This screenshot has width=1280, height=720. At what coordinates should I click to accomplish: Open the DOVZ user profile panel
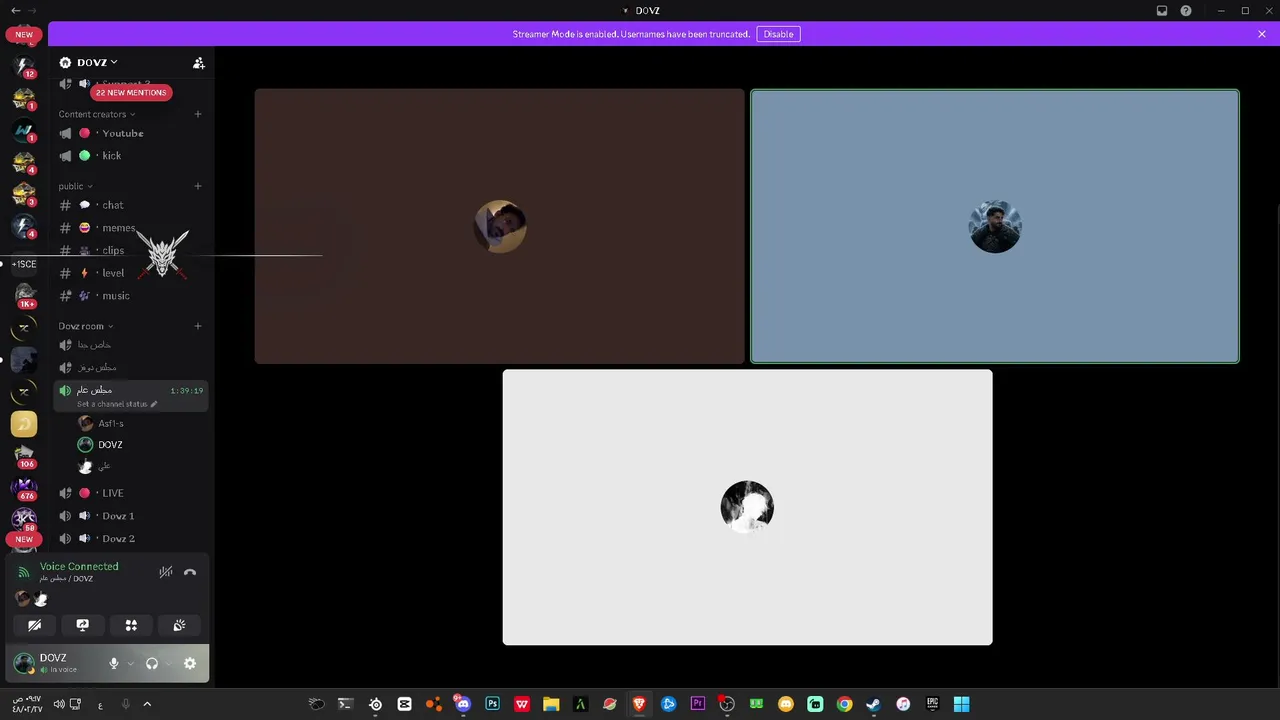pyautogui.click(x=56, y=663)
